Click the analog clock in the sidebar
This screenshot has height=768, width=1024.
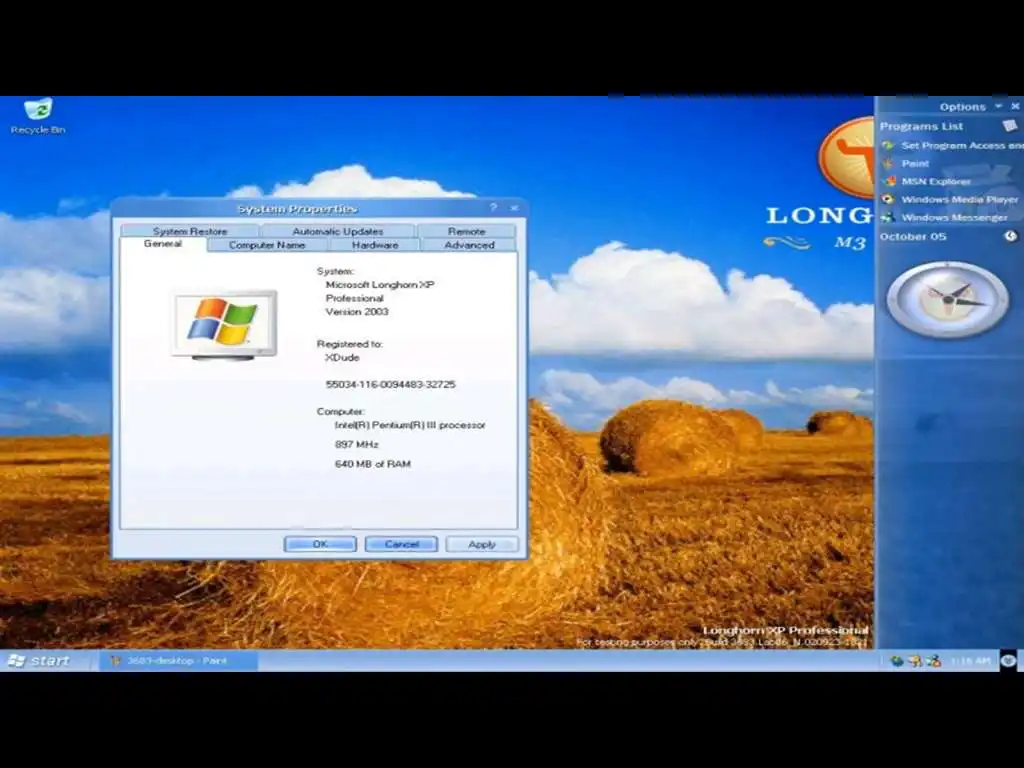(947, 299)
